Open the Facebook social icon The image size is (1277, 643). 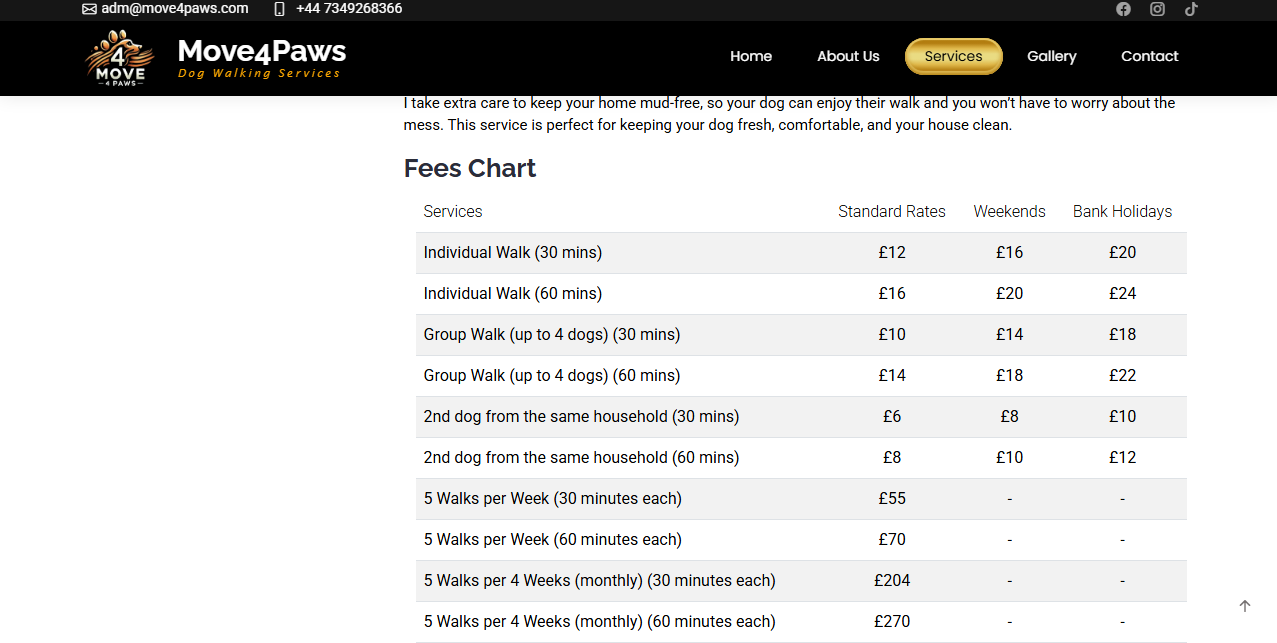click(x=1123, y=9)
